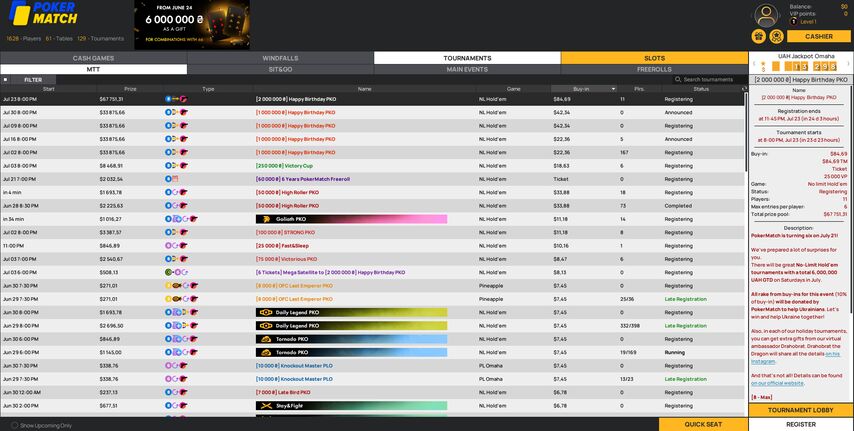Click the player avatar profile icon
This screenshot has height=431, width=854.
767,14
